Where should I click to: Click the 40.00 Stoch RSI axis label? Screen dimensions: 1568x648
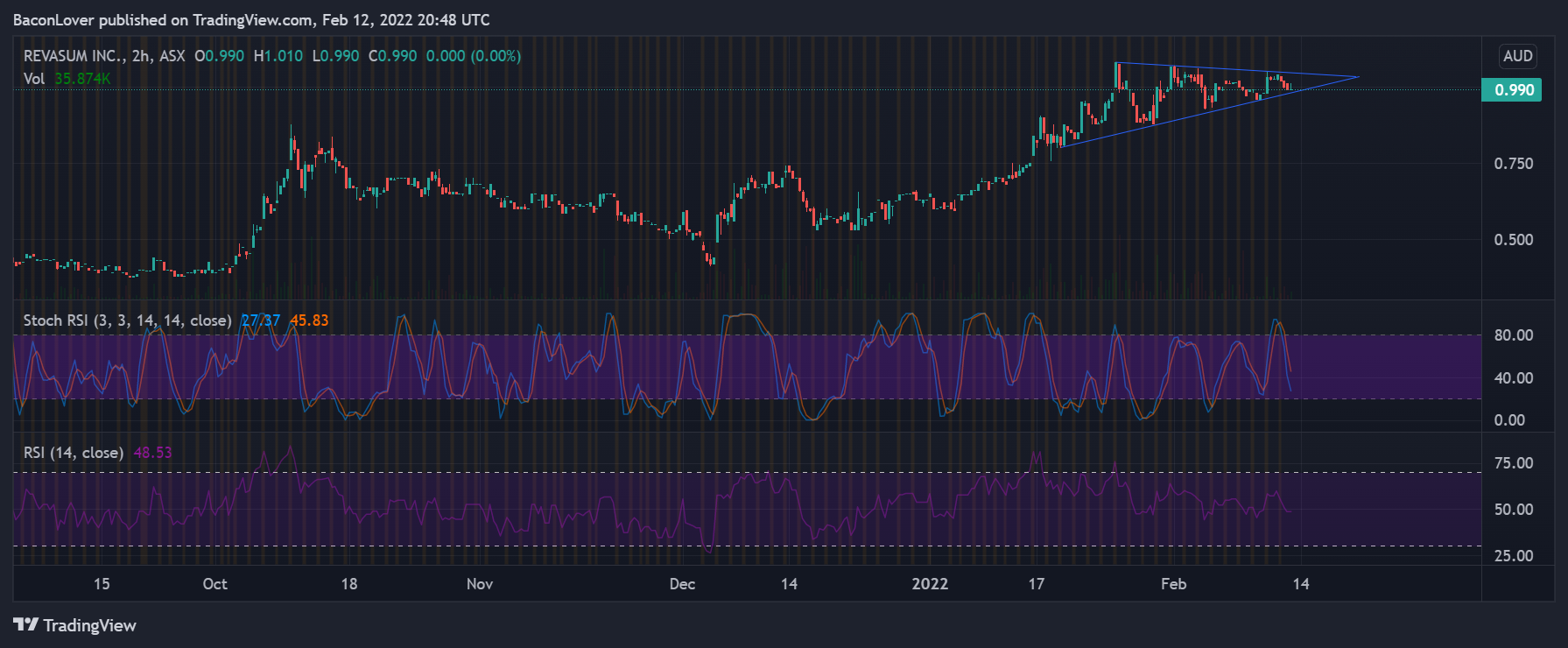coord(1514,378)
